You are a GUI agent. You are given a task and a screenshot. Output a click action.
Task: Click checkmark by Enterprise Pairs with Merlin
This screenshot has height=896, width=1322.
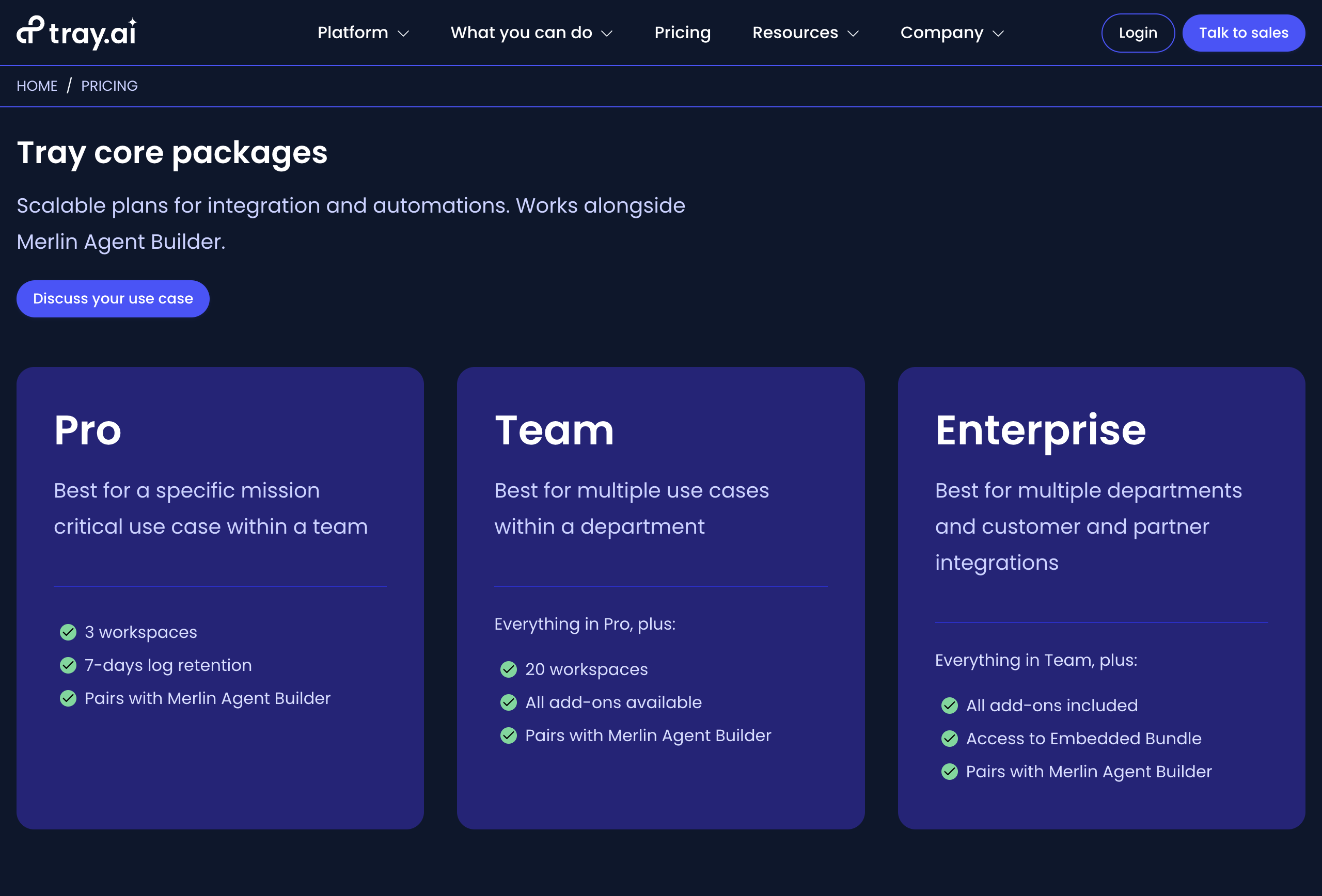[949, 772]
